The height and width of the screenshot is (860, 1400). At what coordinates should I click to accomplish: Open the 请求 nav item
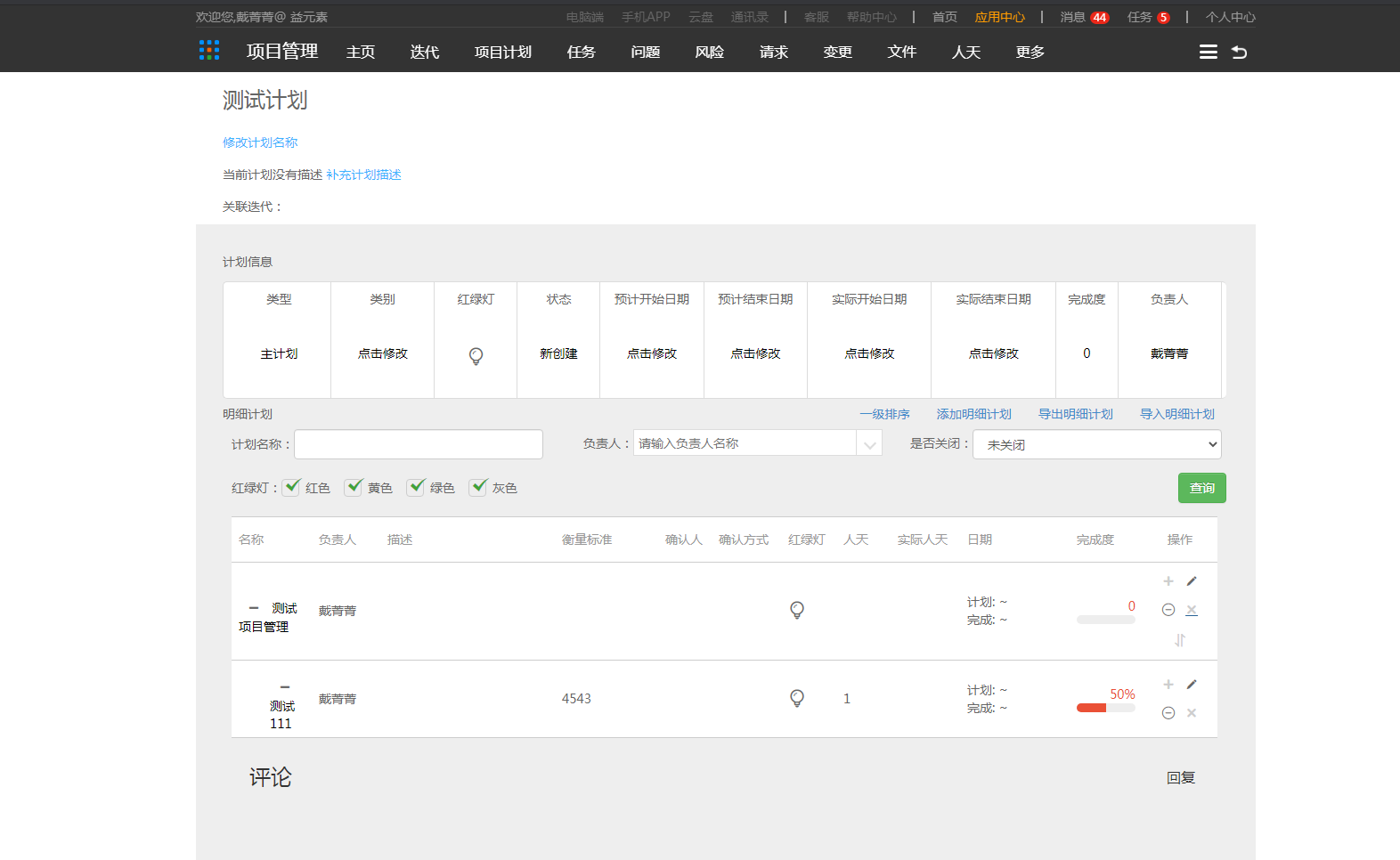tap(774, 52)
